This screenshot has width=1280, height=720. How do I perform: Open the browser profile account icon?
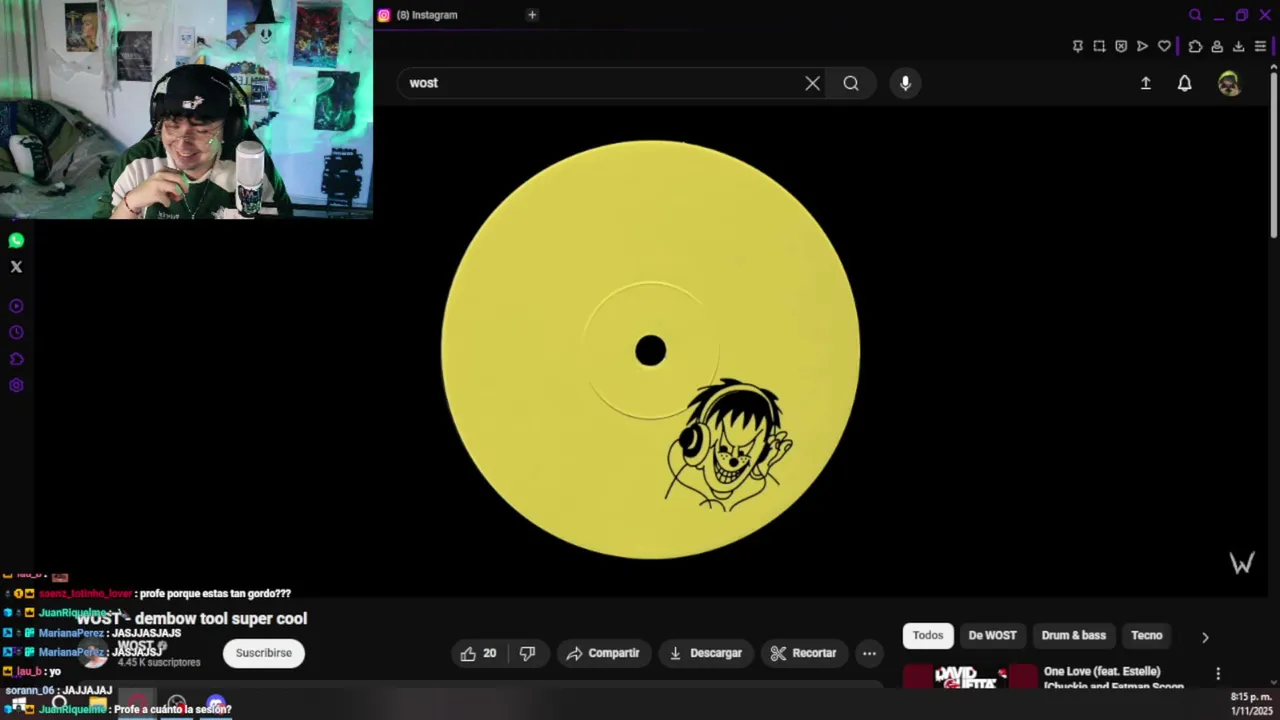click(1217, 46)
